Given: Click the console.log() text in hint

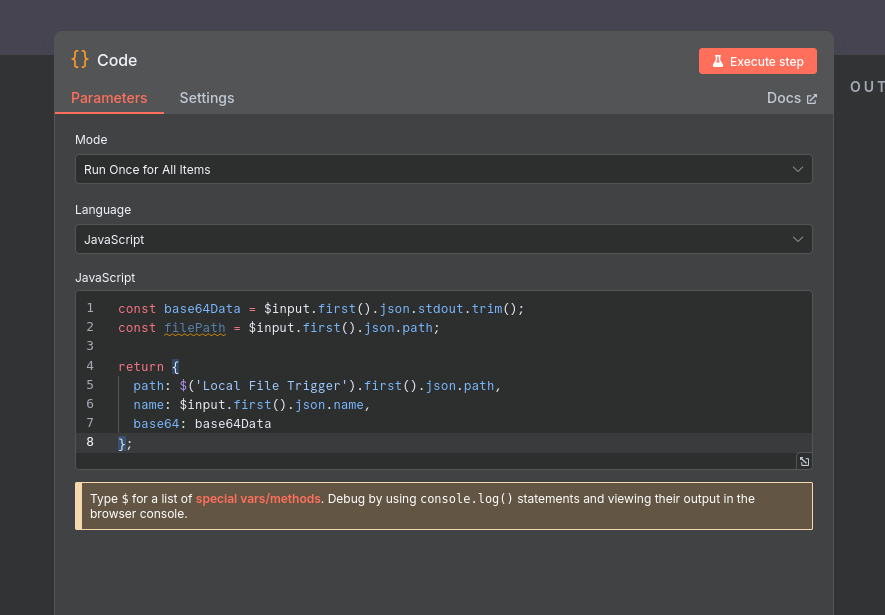Looking at the screenshot, I should click(466, 499).
